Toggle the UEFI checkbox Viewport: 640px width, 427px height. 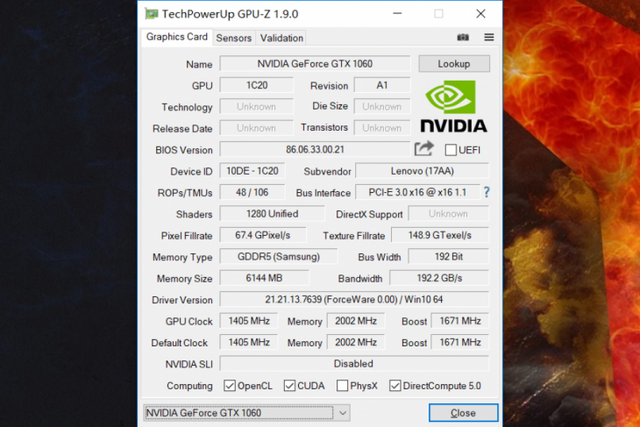pos(451,150)
